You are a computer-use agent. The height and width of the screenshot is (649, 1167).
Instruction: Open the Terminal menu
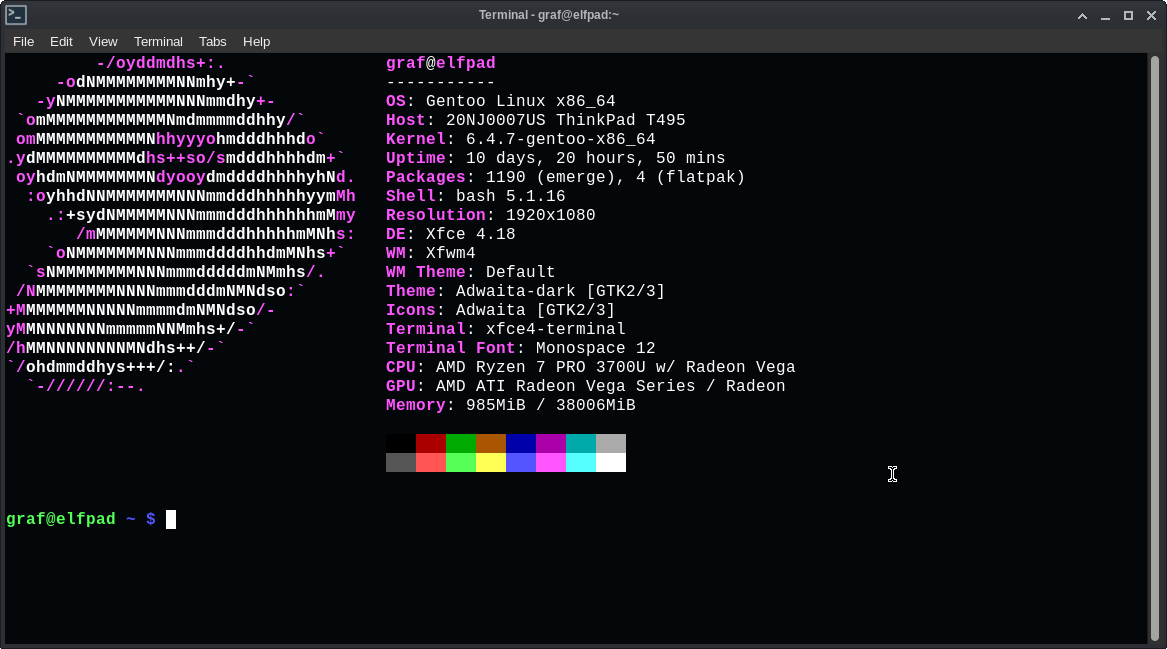pyautogui.click(x=158, y=41)
